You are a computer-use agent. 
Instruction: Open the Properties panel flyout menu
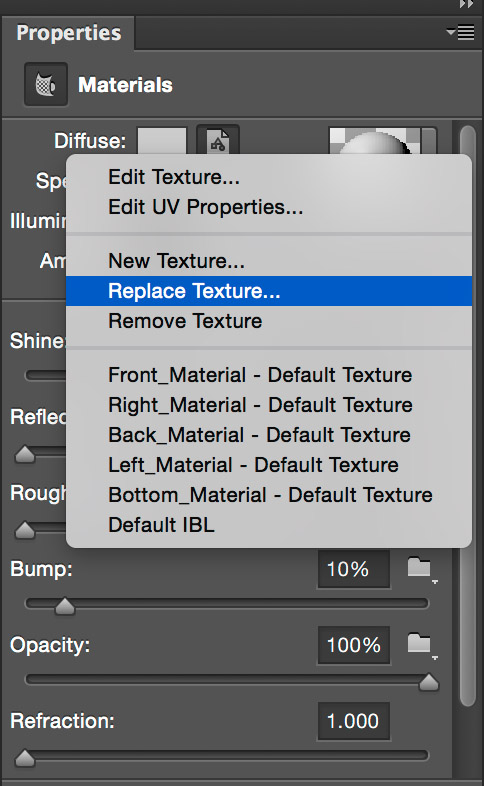click(x=460, y=33)
